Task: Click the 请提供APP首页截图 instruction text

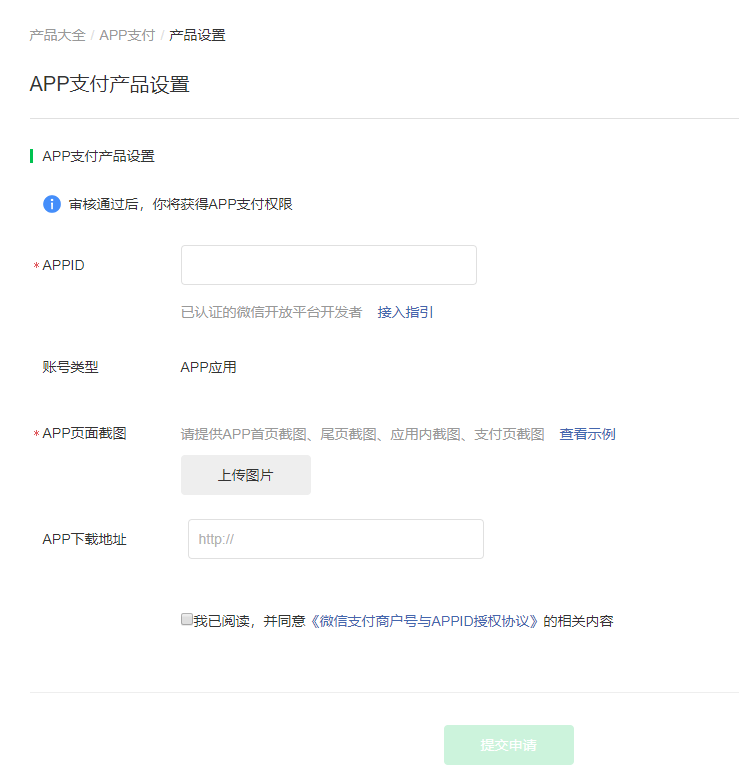Action: (363, 434)
